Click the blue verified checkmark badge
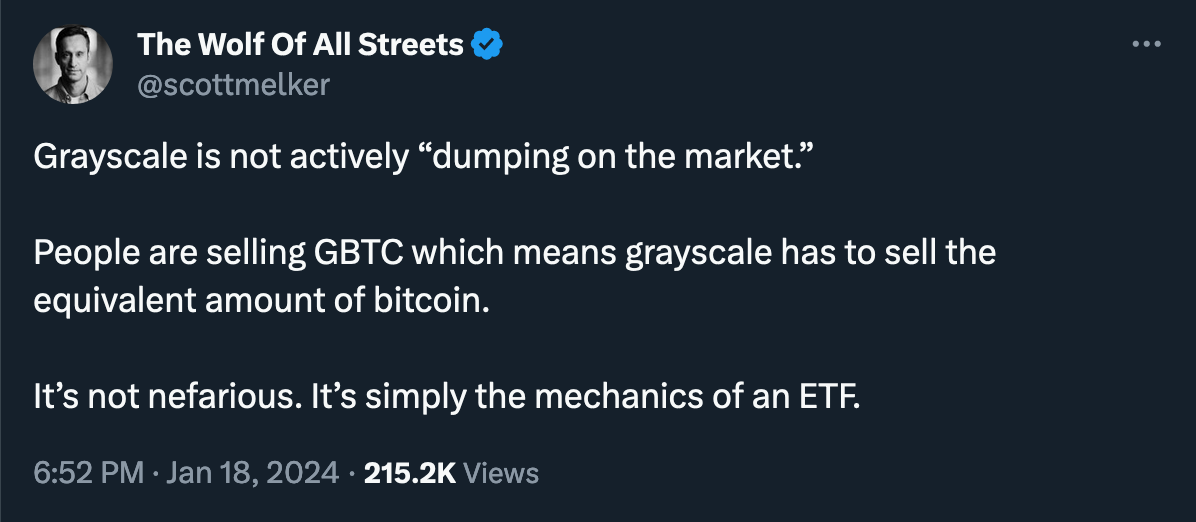This screenshot has height=522, width=1196. coord(487,45)
